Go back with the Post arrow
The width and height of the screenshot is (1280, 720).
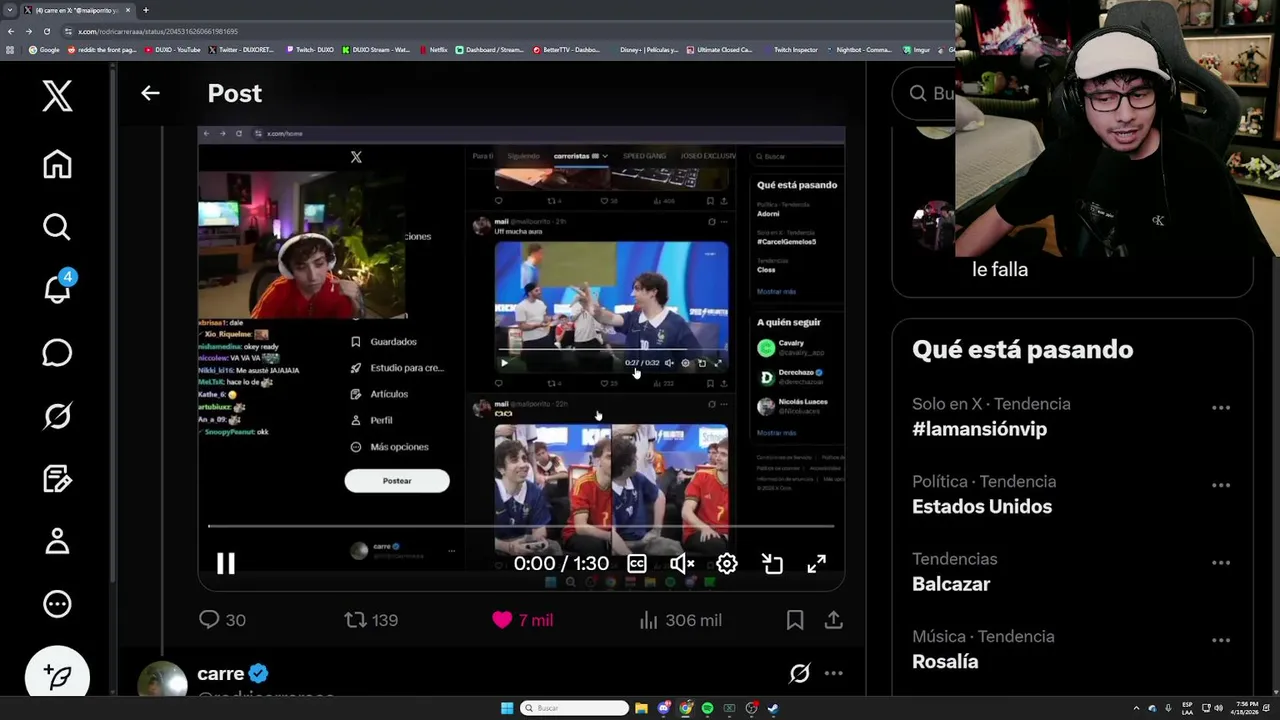pos(150,93)
